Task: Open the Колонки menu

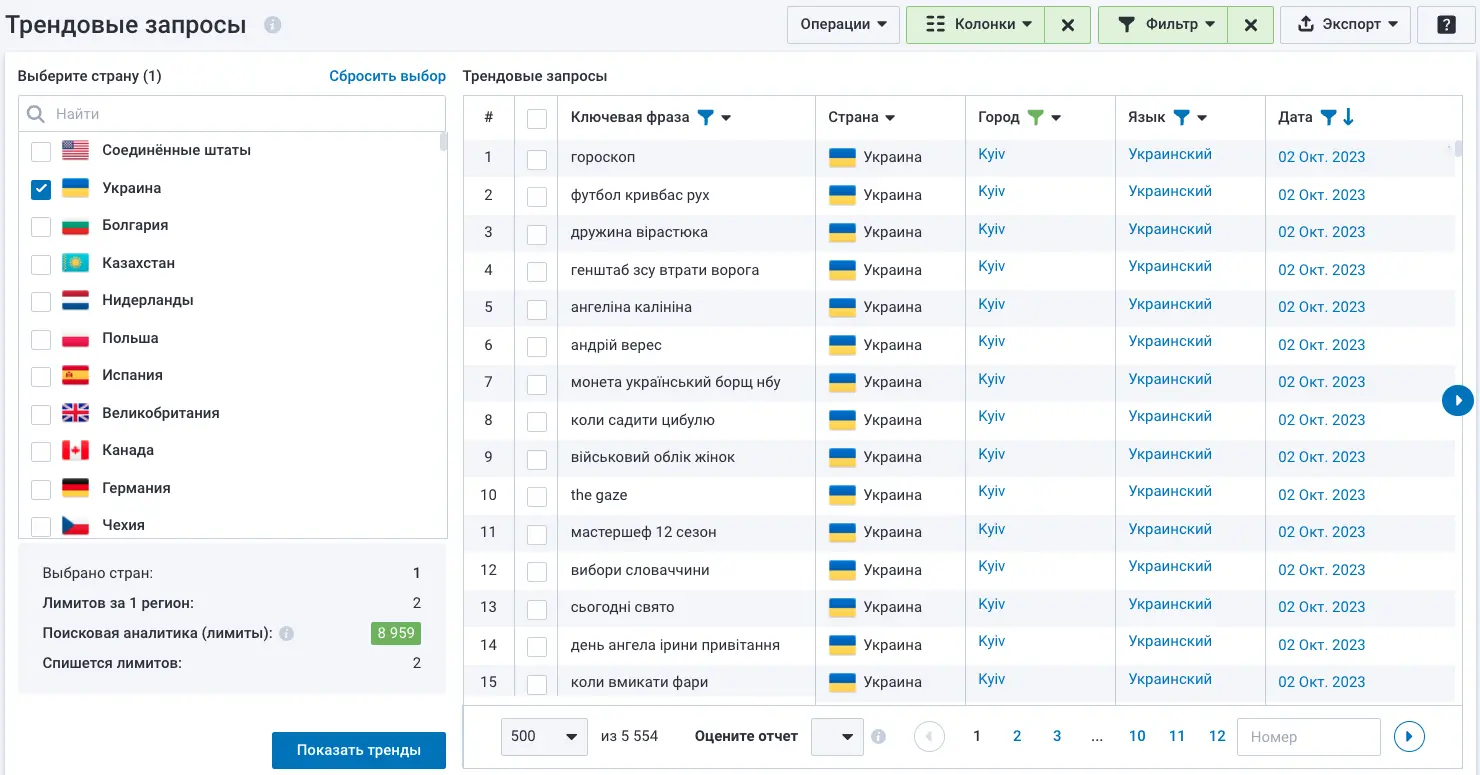Action: [x=975, y=24]
